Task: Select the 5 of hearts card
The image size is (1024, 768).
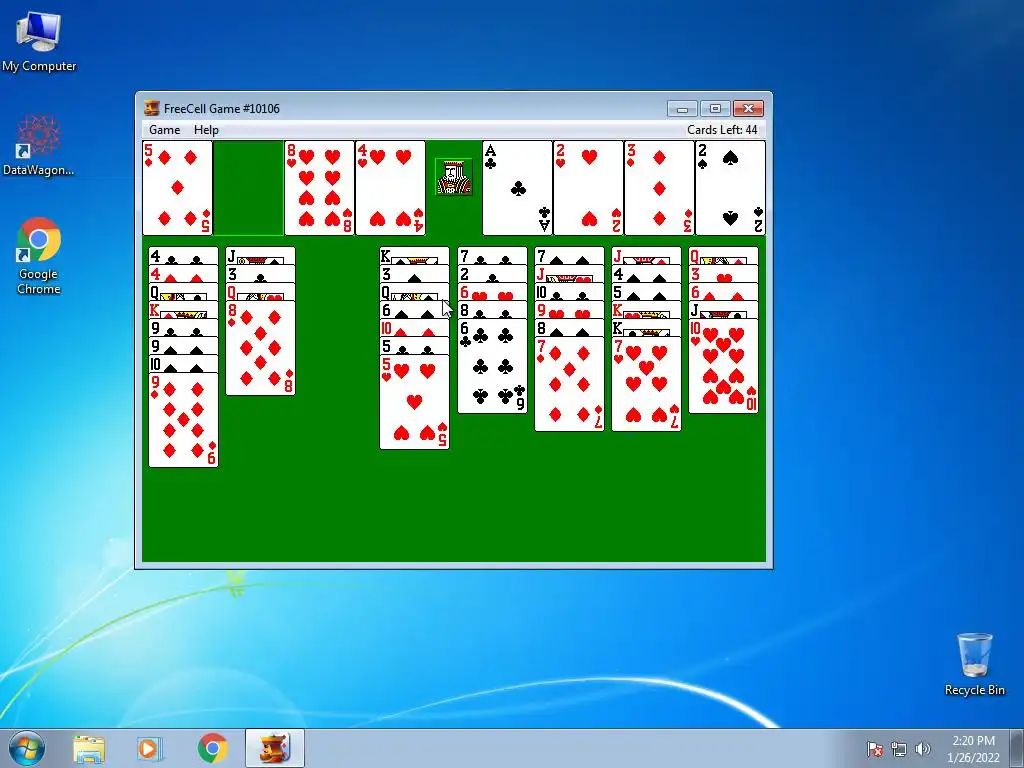Action: click(x=415, y=402)
